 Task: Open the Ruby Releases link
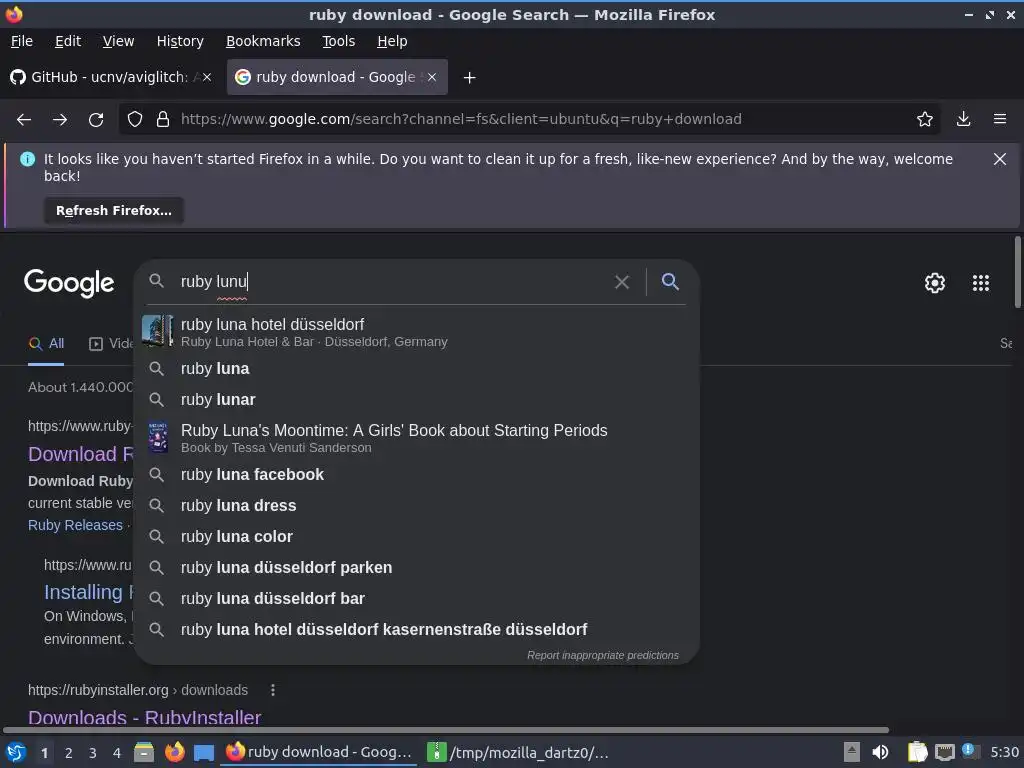[75, 526]
